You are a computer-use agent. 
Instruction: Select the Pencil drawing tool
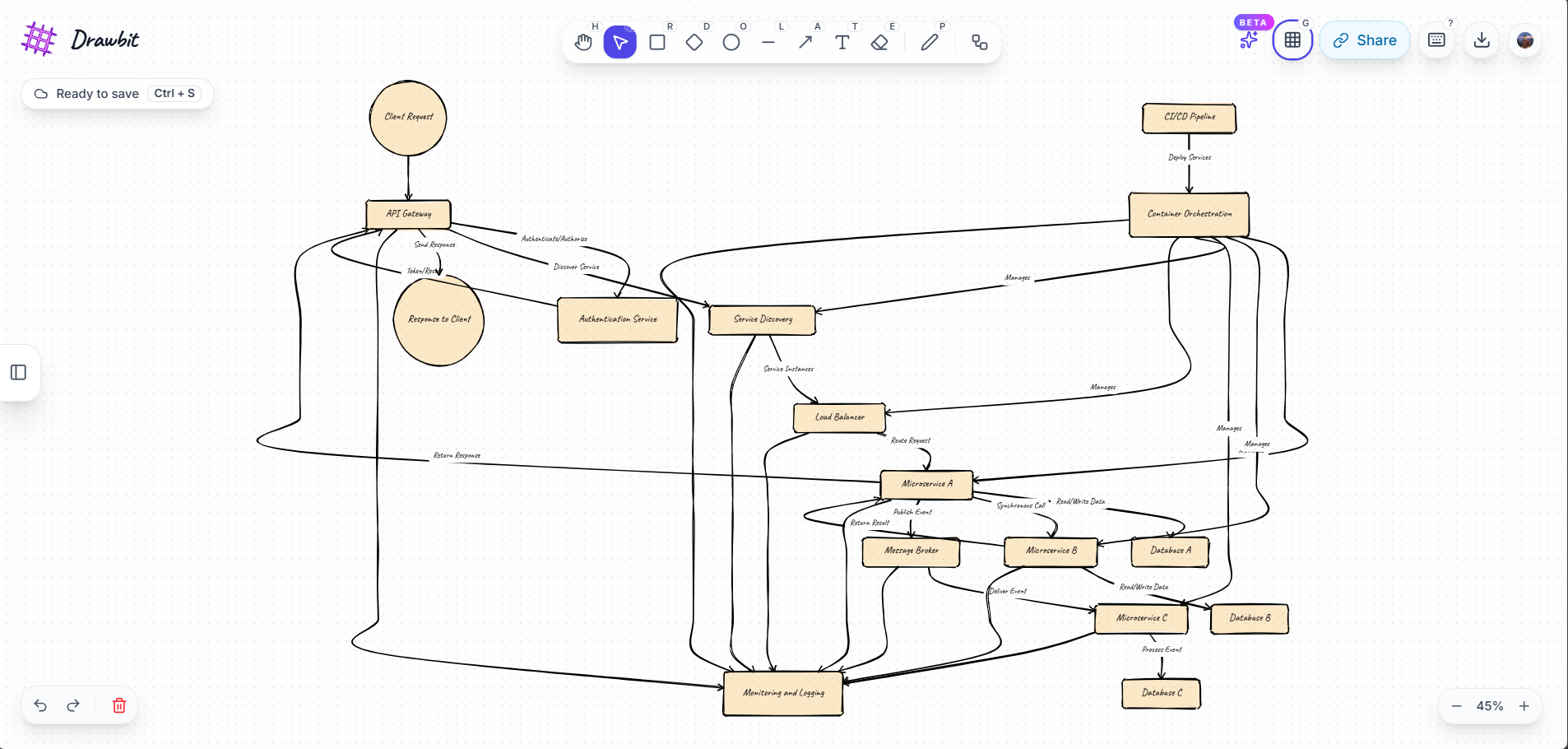click(x=930, y=42)
